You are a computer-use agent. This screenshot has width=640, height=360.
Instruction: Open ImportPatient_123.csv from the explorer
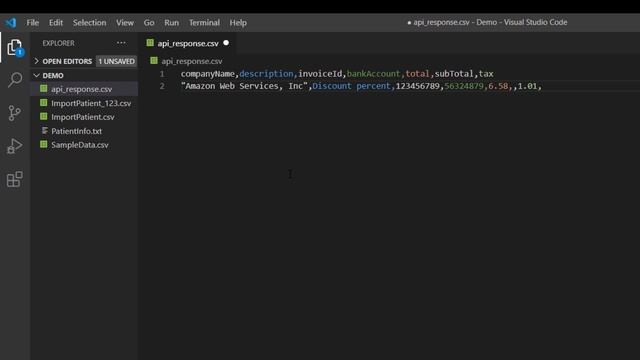click(x=84, y=103)
